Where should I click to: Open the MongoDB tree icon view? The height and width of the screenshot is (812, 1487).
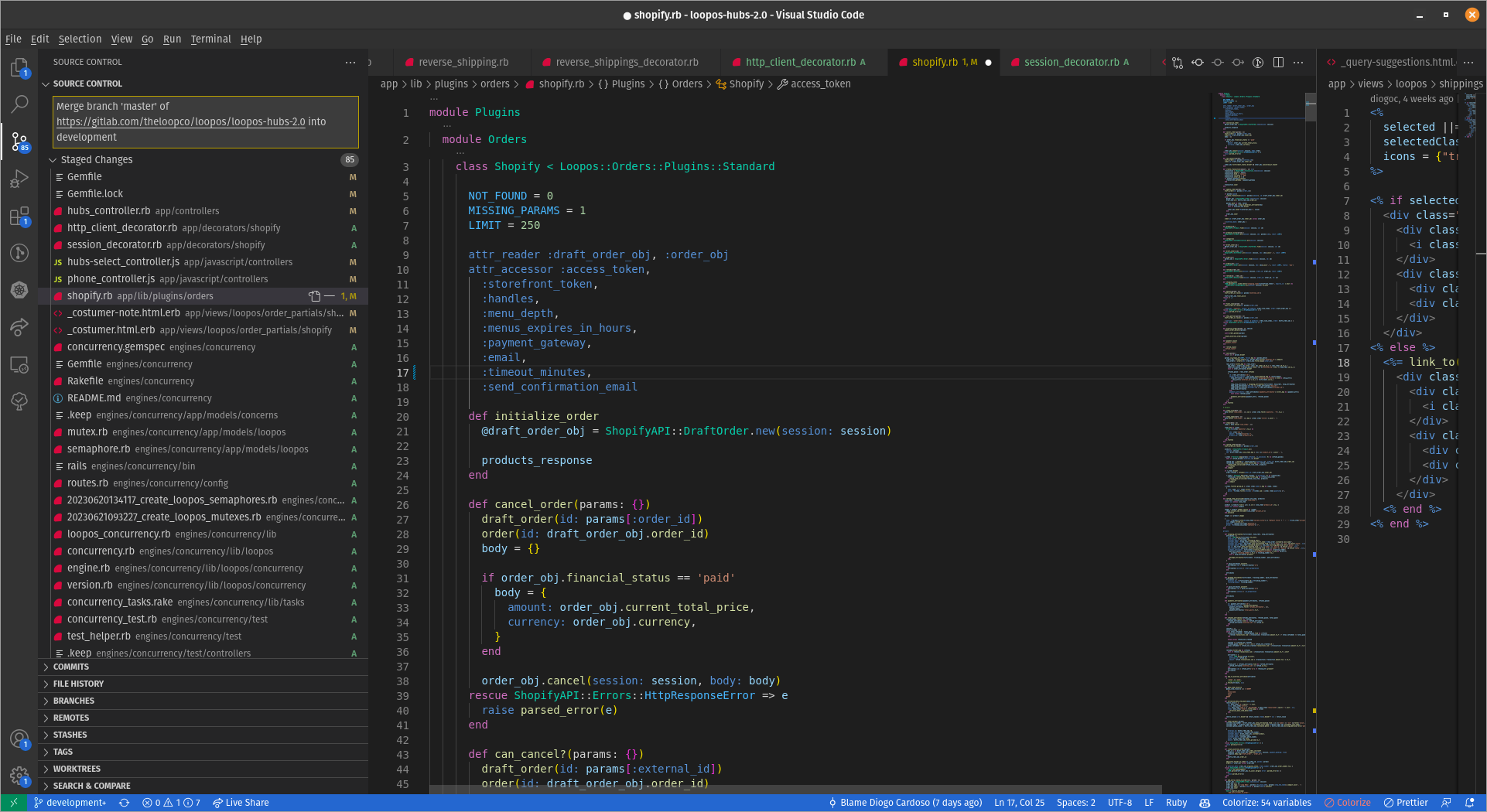click(19, 401)
